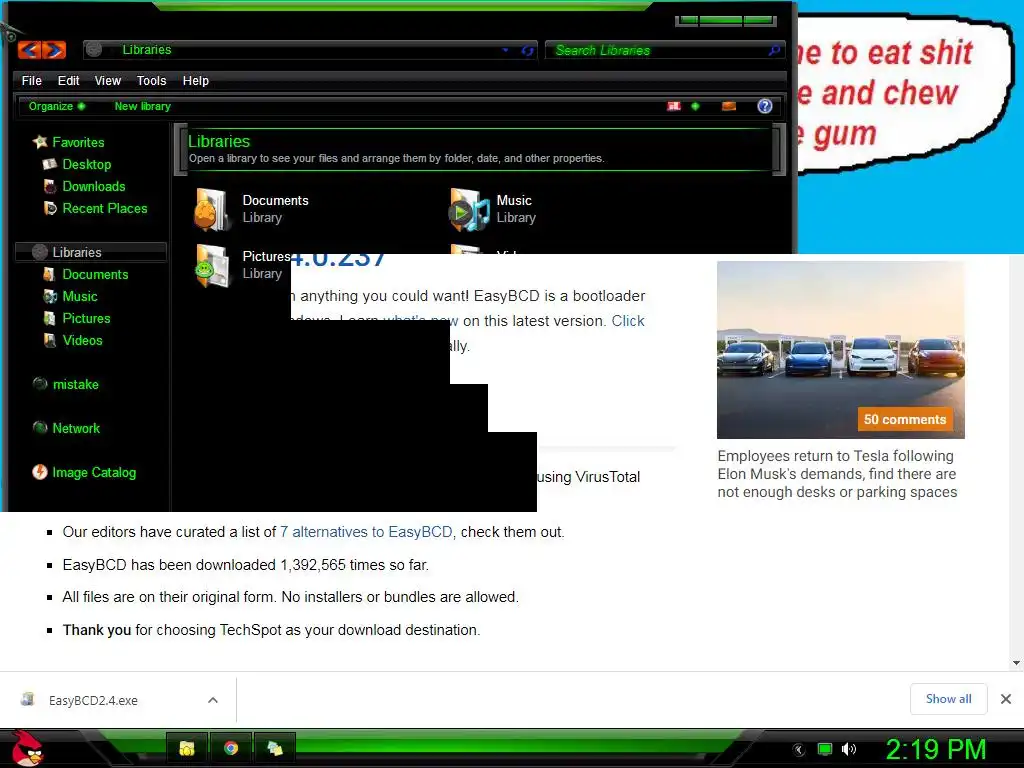Viewport: 1024px width, 768px height.
Task: Select Network in the navigation pane
Action: tap(76, 428)
